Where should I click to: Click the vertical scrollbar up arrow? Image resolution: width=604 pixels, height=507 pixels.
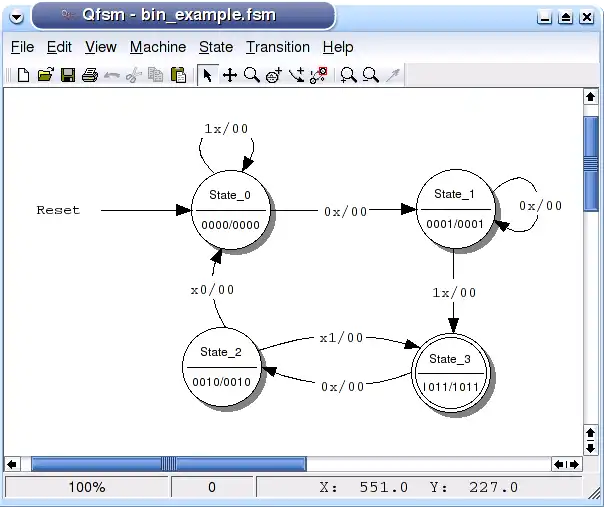591,97
